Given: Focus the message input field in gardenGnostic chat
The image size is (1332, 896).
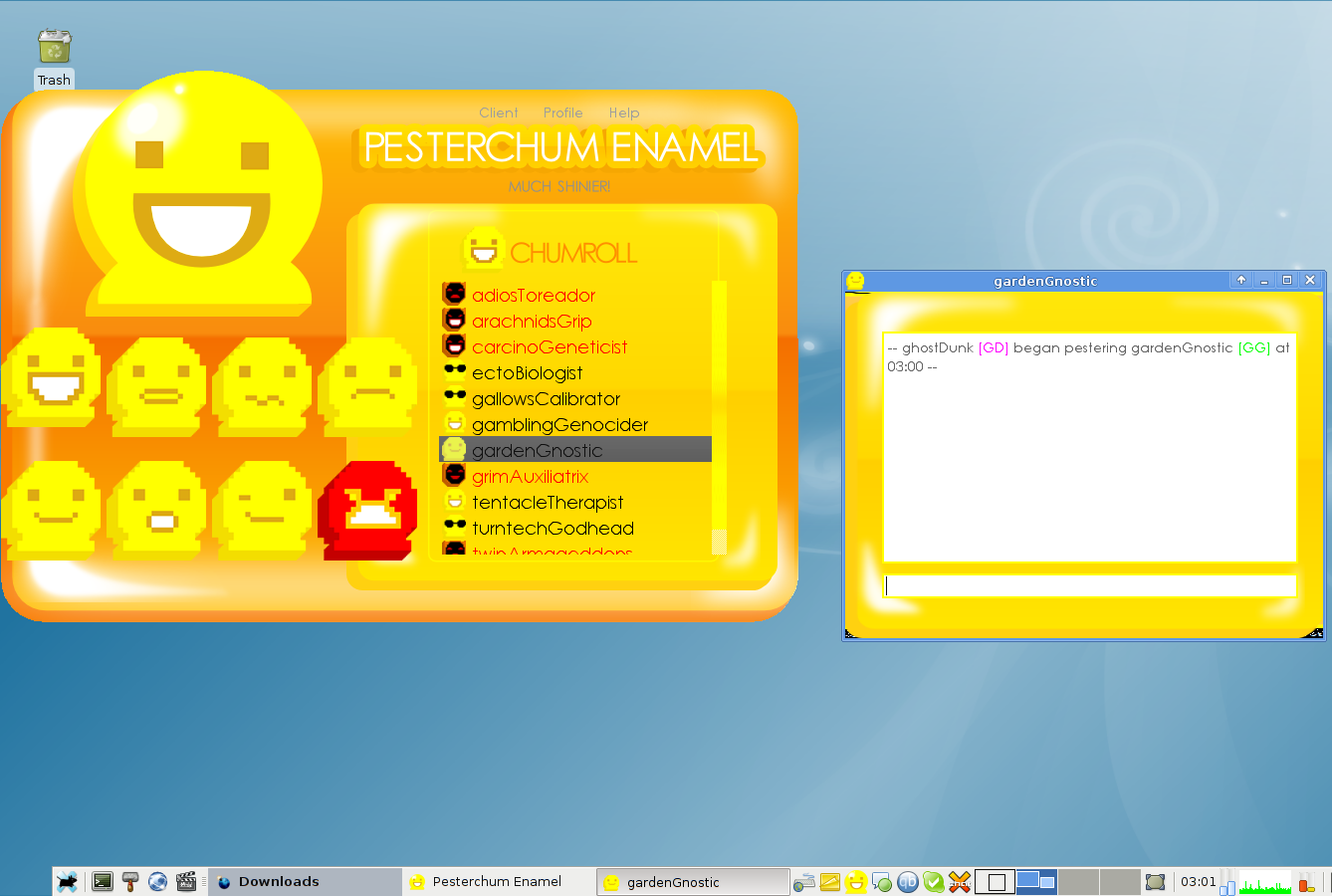Looking at the screenshot, I should (1089, 585).
